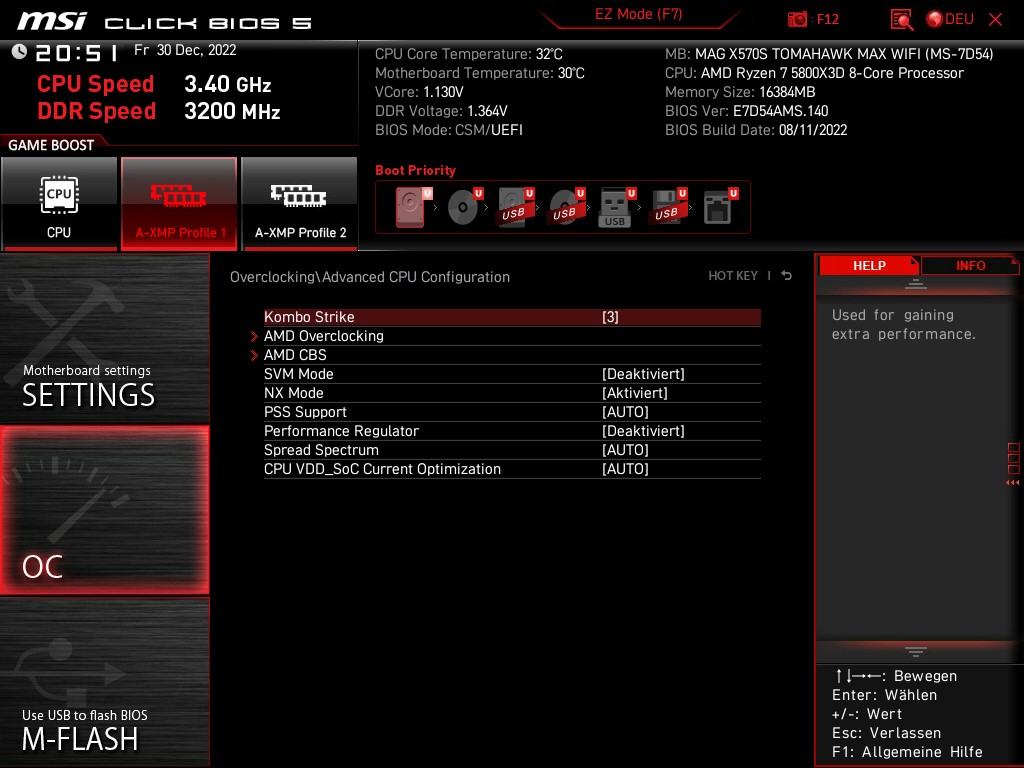Select the Performance Regulator label
This screenshot has height=768, width=1024.
341,430
